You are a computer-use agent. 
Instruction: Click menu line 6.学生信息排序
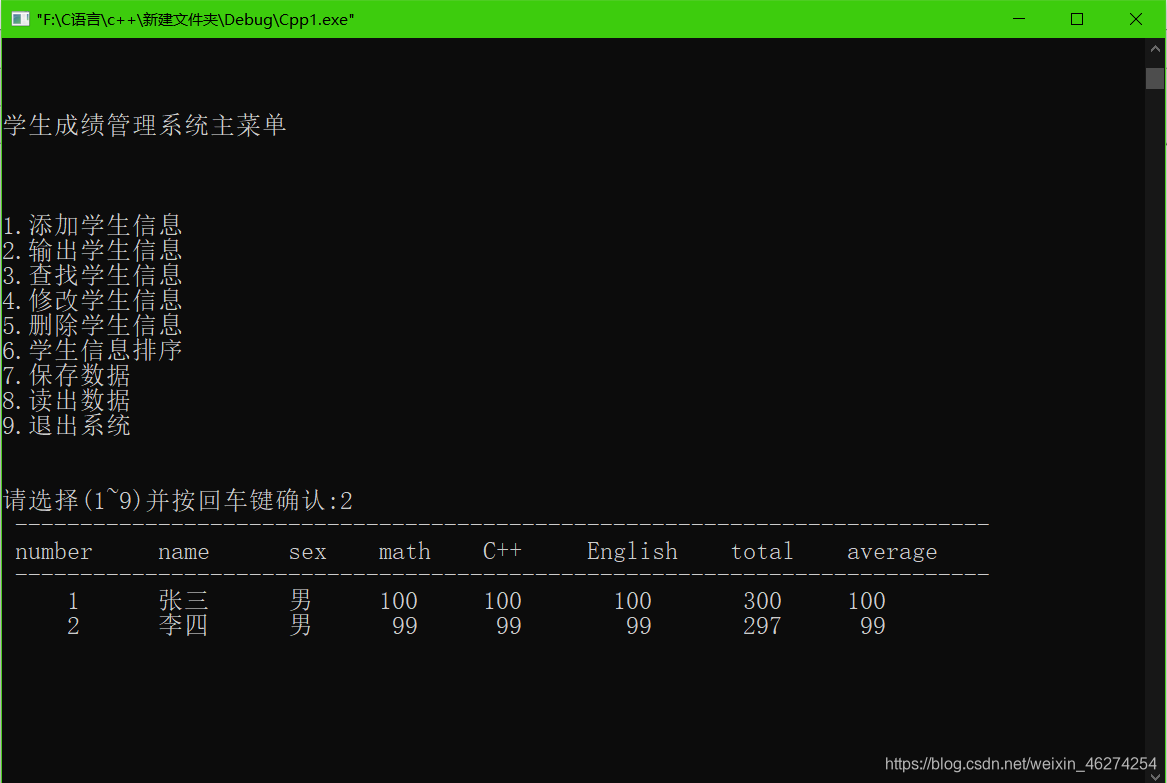click(92, 351)
